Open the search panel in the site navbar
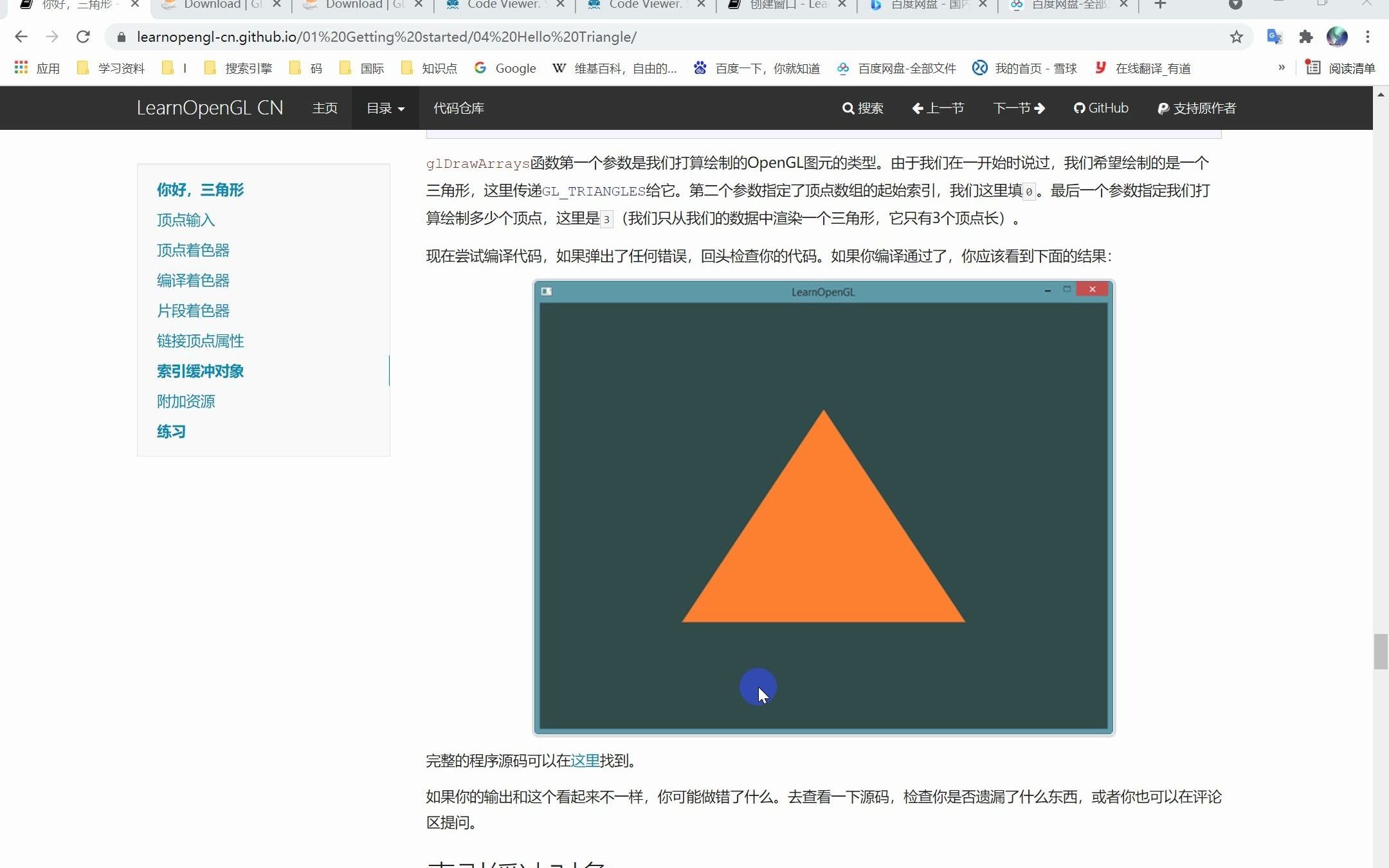The width and height of the screenshot is (1389, 868). pyautogui.click(x=862, y=108)
